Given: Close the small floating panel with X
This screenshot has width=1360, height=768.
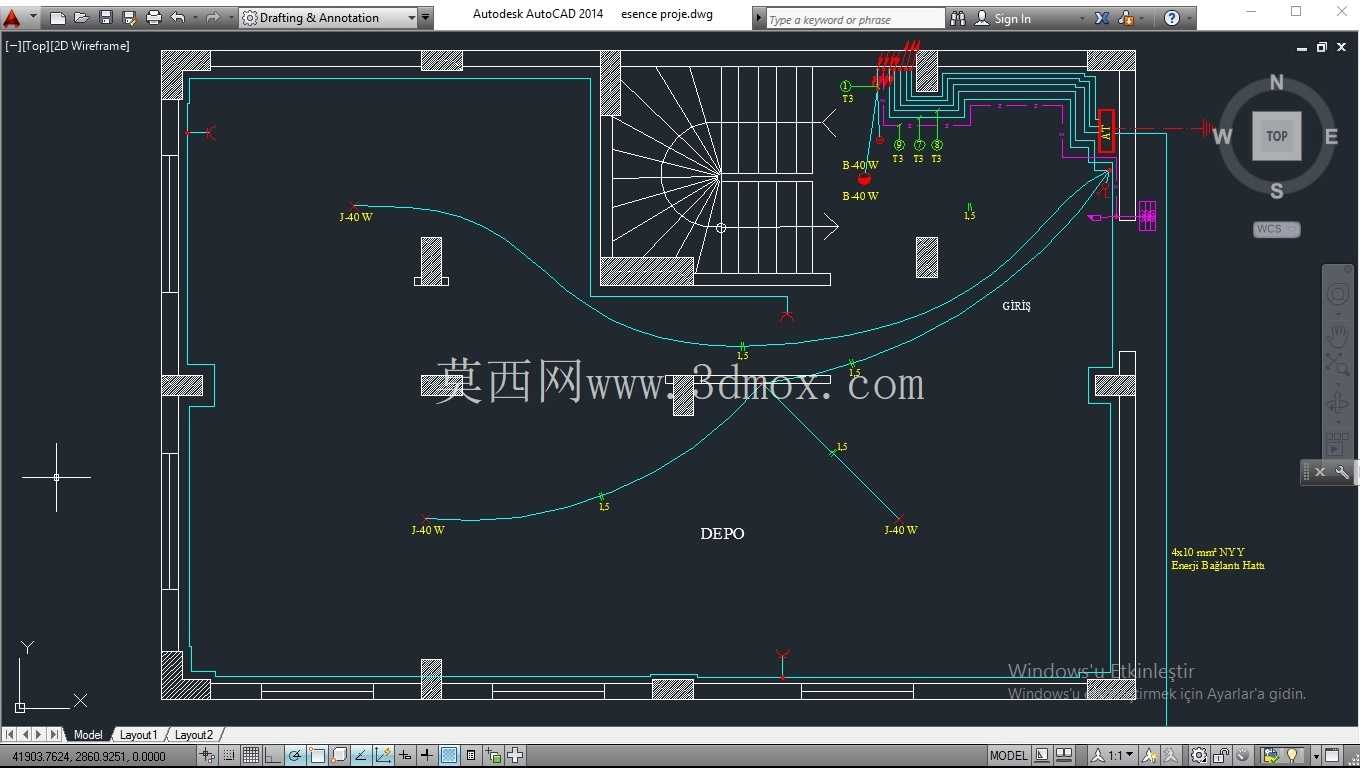Looking at the screenshot, I should pyautogui.click(x=1320, y=472).
